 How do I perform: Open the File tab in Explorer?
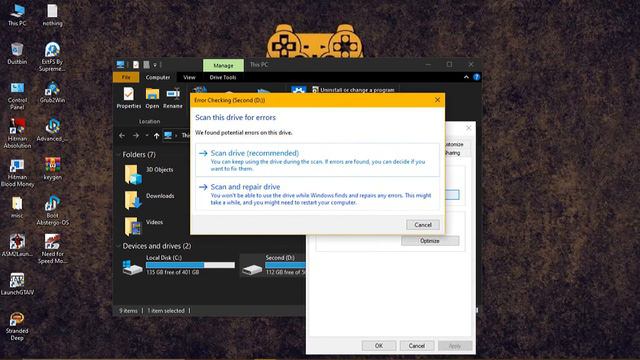tap(126, 77)
